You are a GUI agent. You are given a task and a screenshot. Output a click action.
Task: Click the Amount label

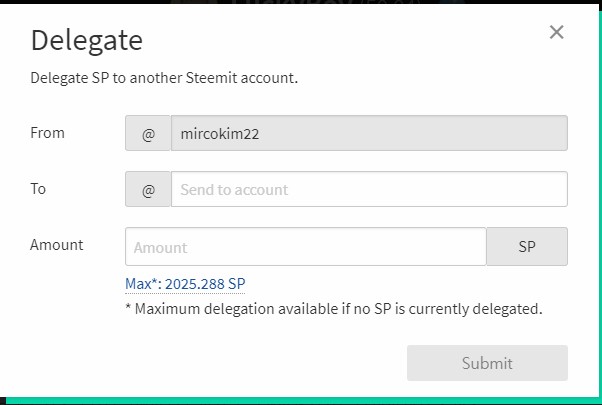(x=57, y=244)
